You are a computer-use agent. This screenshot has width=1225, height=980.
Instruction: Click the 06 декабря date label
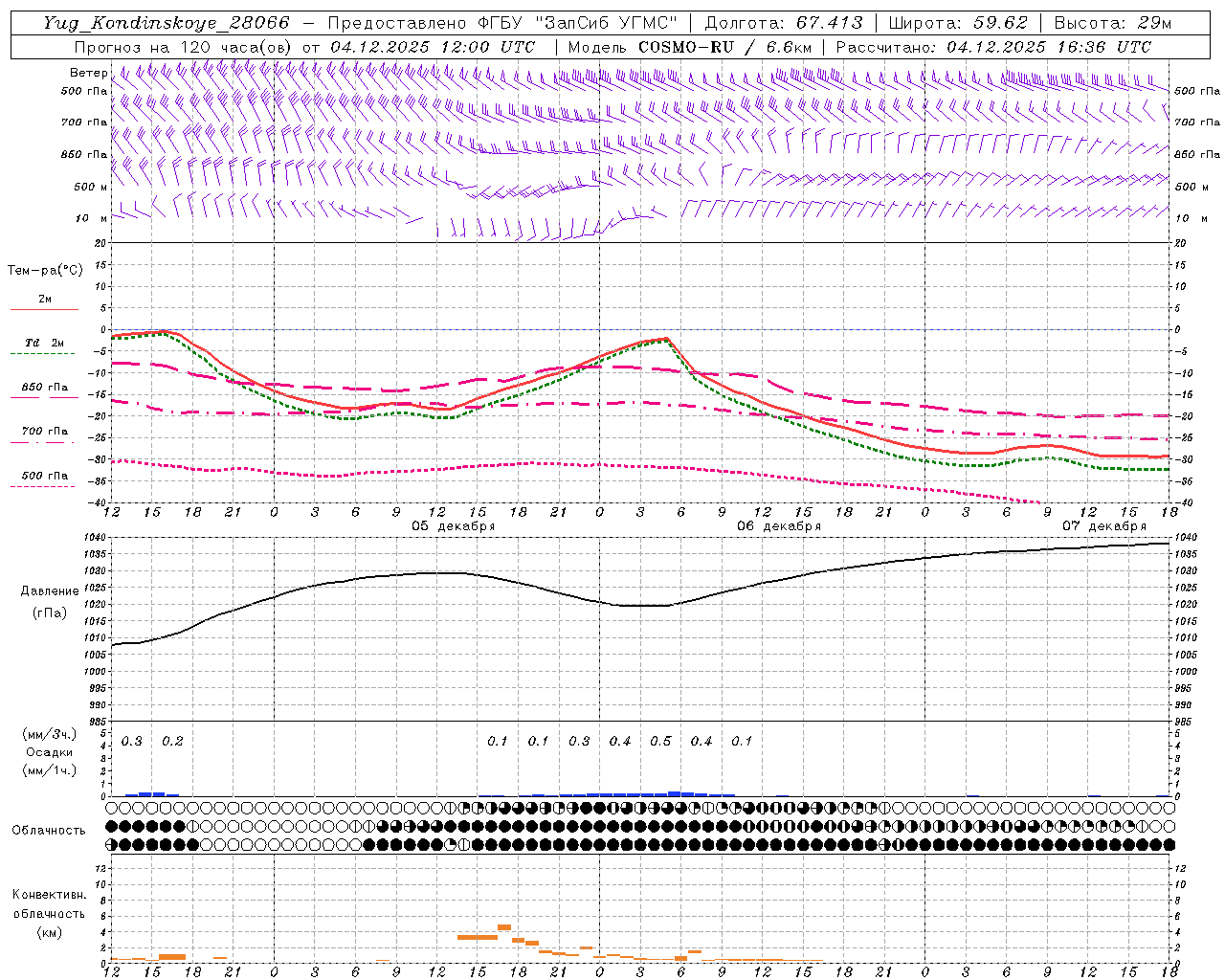click(x=779, y=526)
